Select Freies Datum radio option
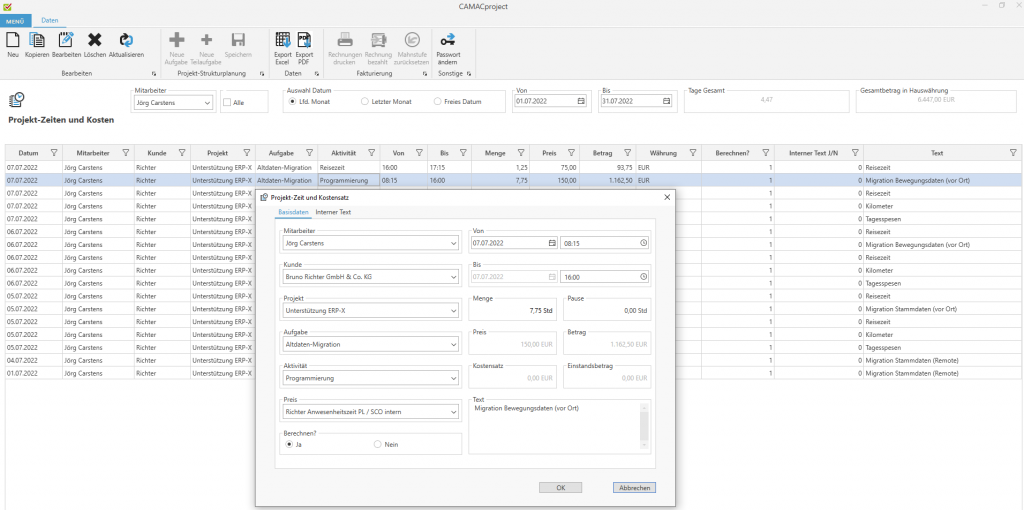 click(x=438, y=102)
